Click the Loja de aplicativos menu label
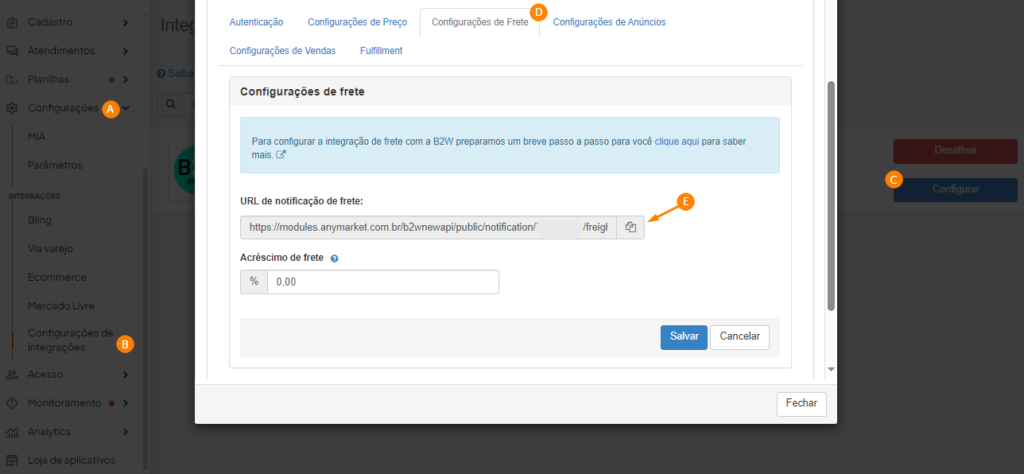The height and width of the screenshot is (474, 1024). (x=71, y=460)
